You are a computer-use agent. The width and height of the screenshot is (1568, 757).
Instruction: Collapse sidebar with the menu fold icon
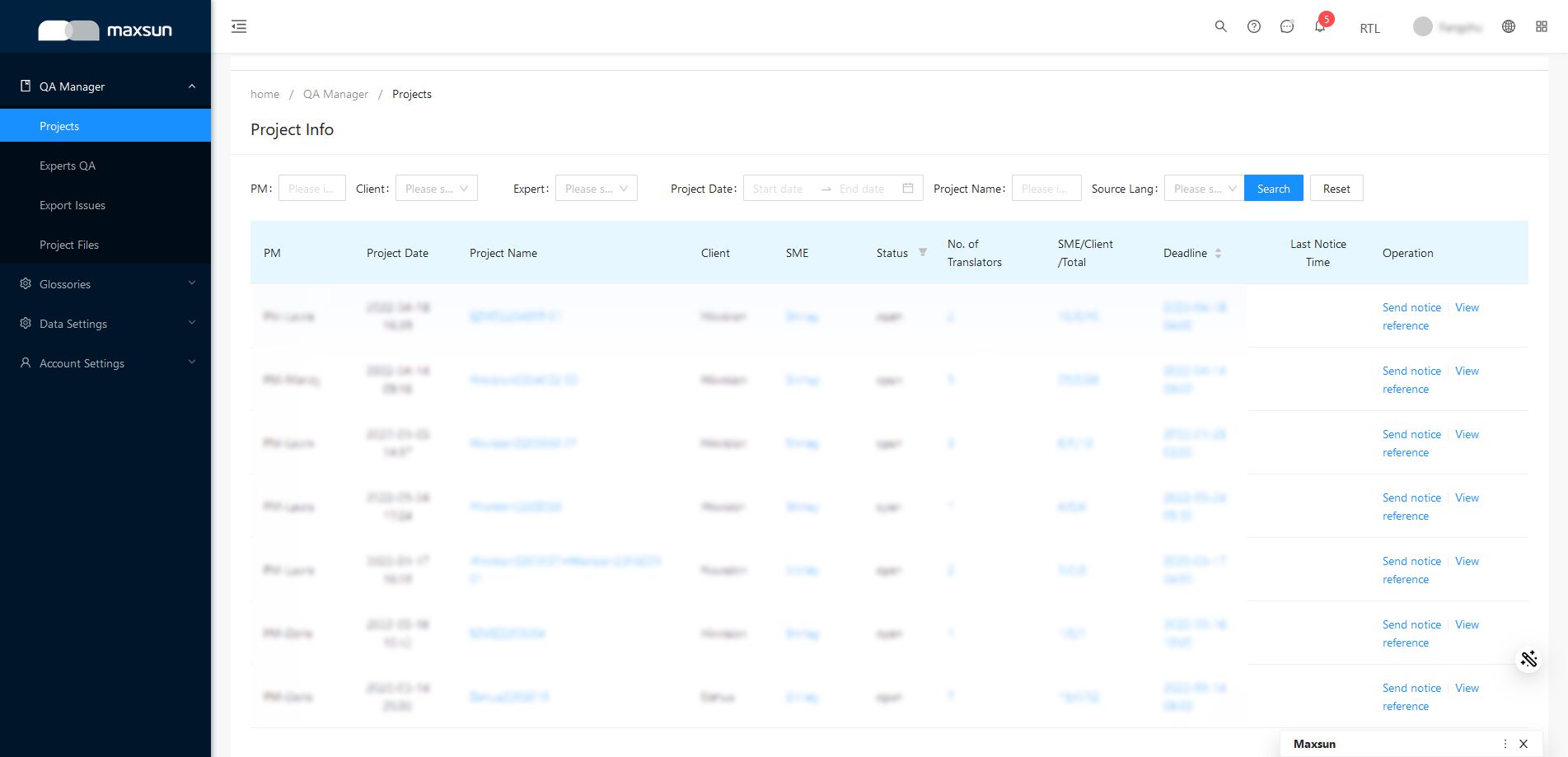pos(239,26)
